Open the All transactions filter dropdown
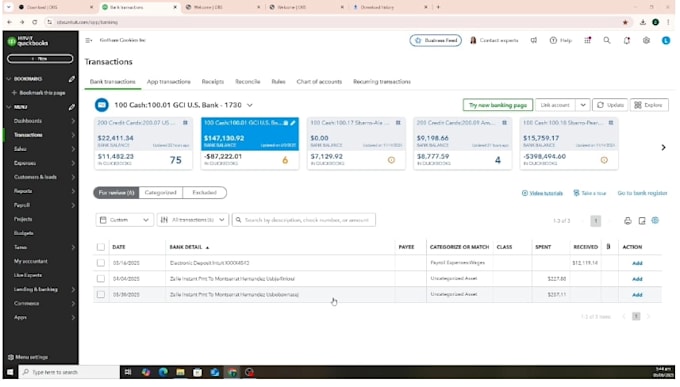The image size is (680, 387). pyautogui.click(x=193, y=220)
